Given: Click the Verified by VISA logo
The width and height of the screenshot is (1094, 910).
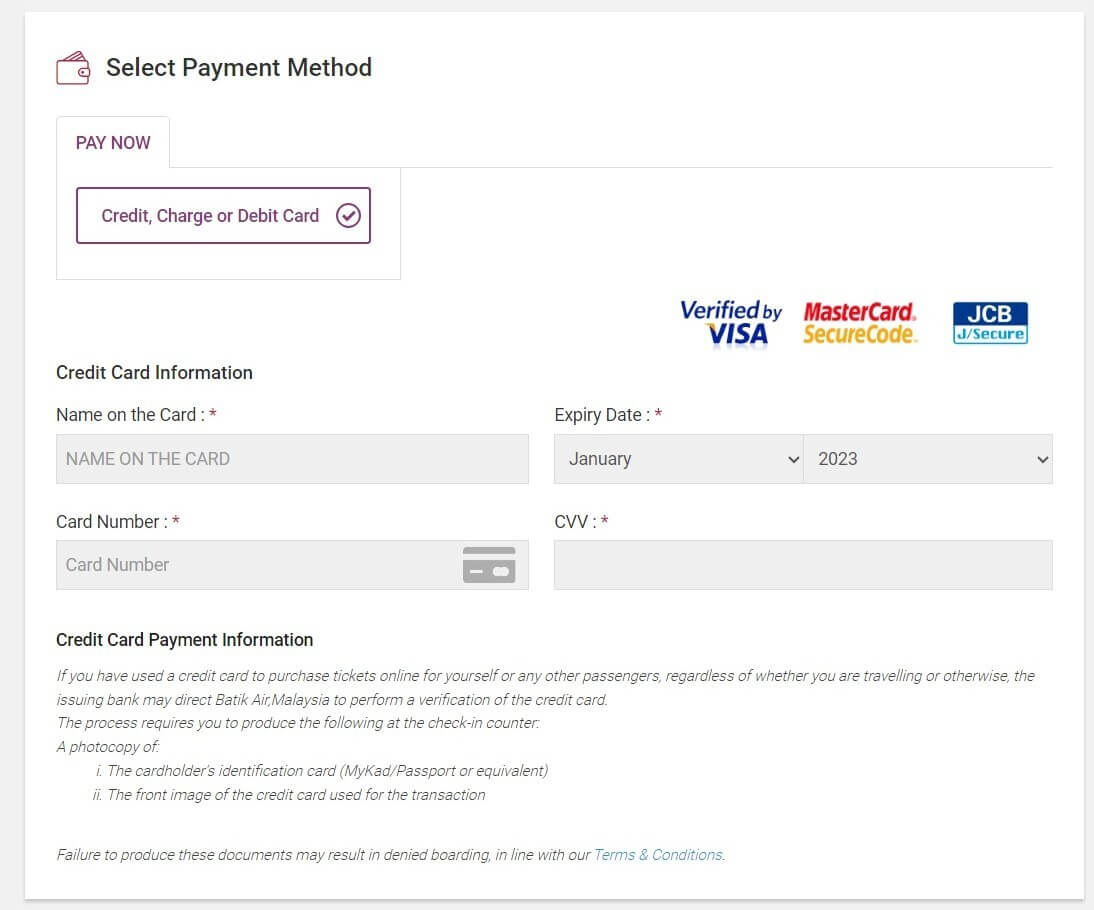Looking at the screenshot, I should tap(730, 323).
